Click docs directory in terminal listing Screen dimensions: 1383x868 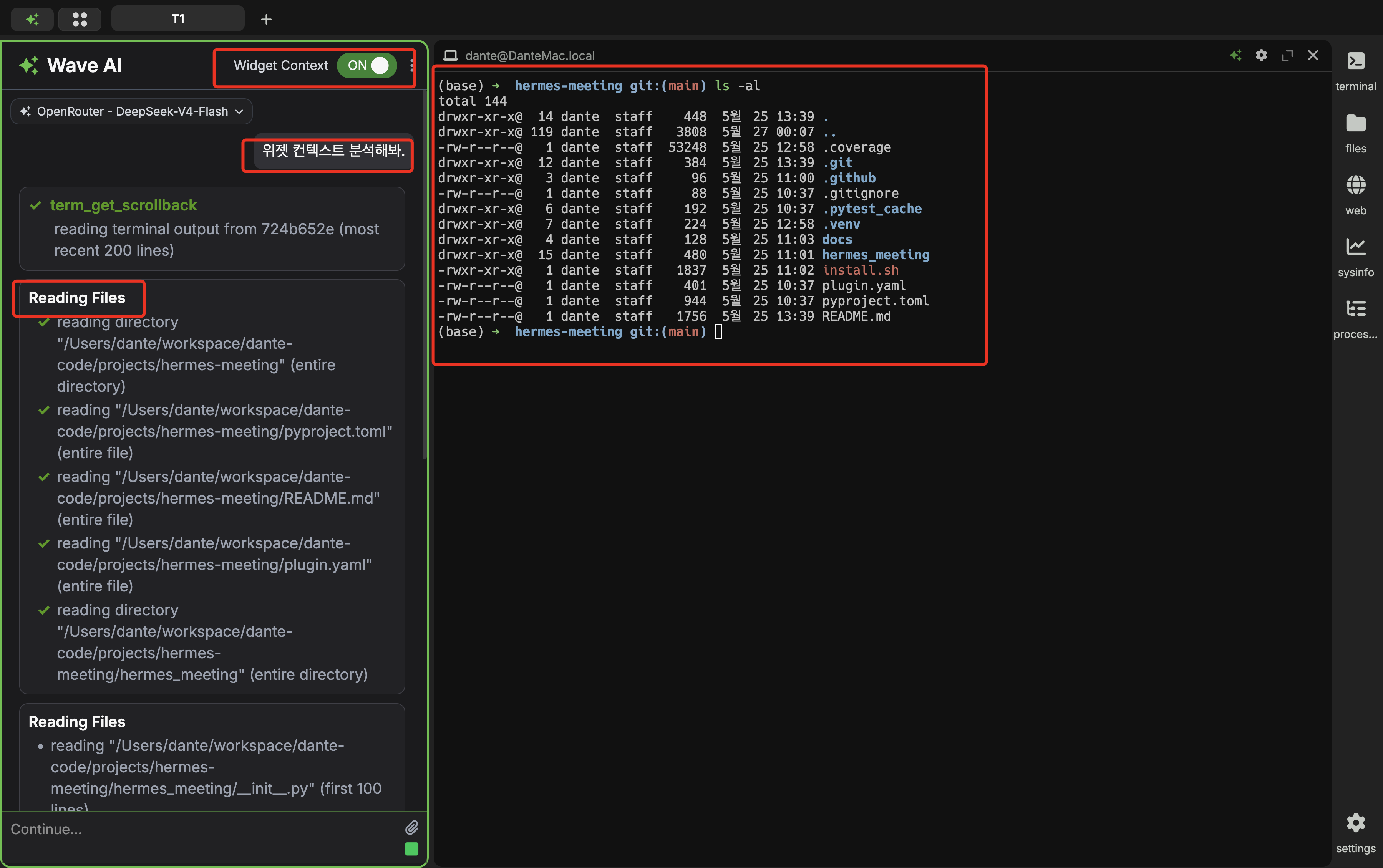point(837,239)
